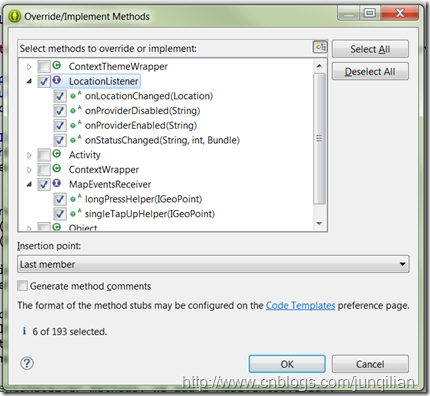This screenshot has height=396, width=430.
Task: Select the LocationListener tree row label
Action: [x=103, y=81]
